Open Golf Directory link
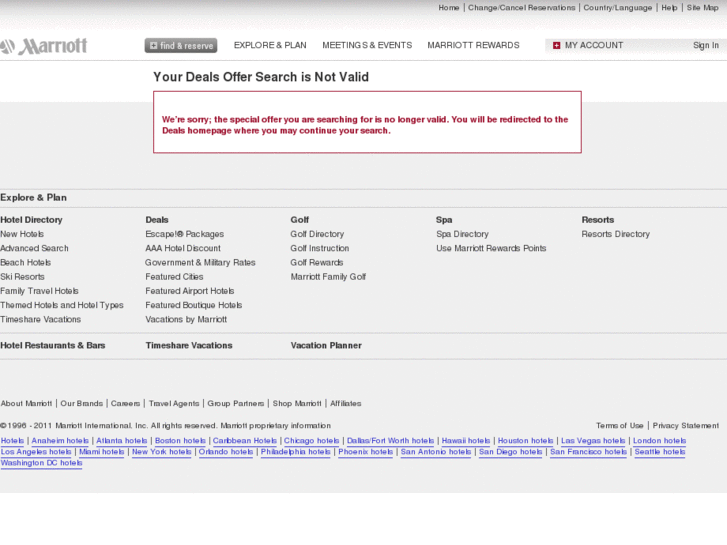 click(x=317, y=234)
